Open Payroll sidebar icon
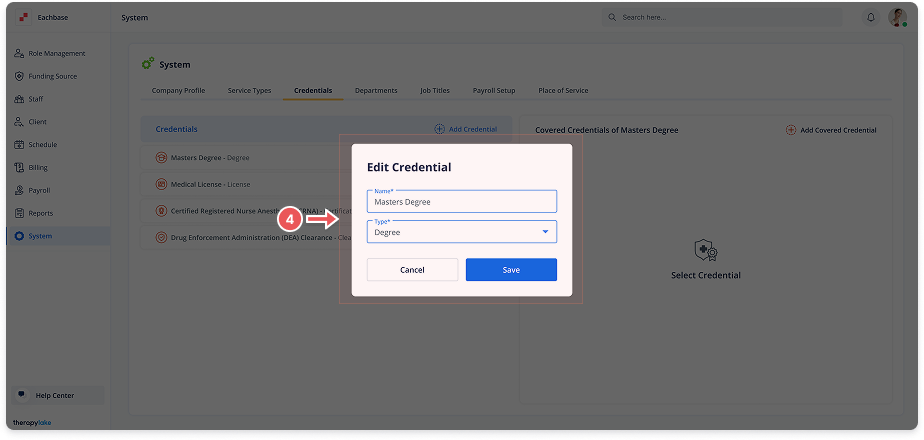Viewport: 924px width, 440px height. tap(19, 190)
